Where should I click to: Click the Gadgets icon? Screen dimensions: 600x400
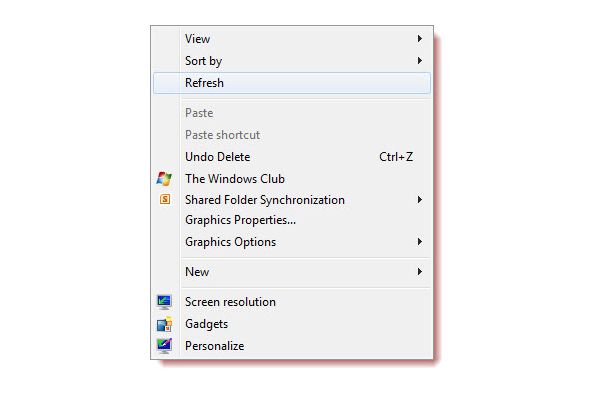(164, 324)
